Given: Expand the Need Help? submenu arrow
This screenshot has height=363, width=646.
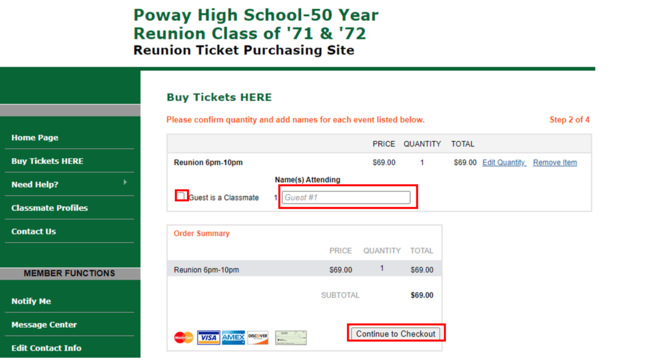Looking at the screenshot, I should point(125,182).
